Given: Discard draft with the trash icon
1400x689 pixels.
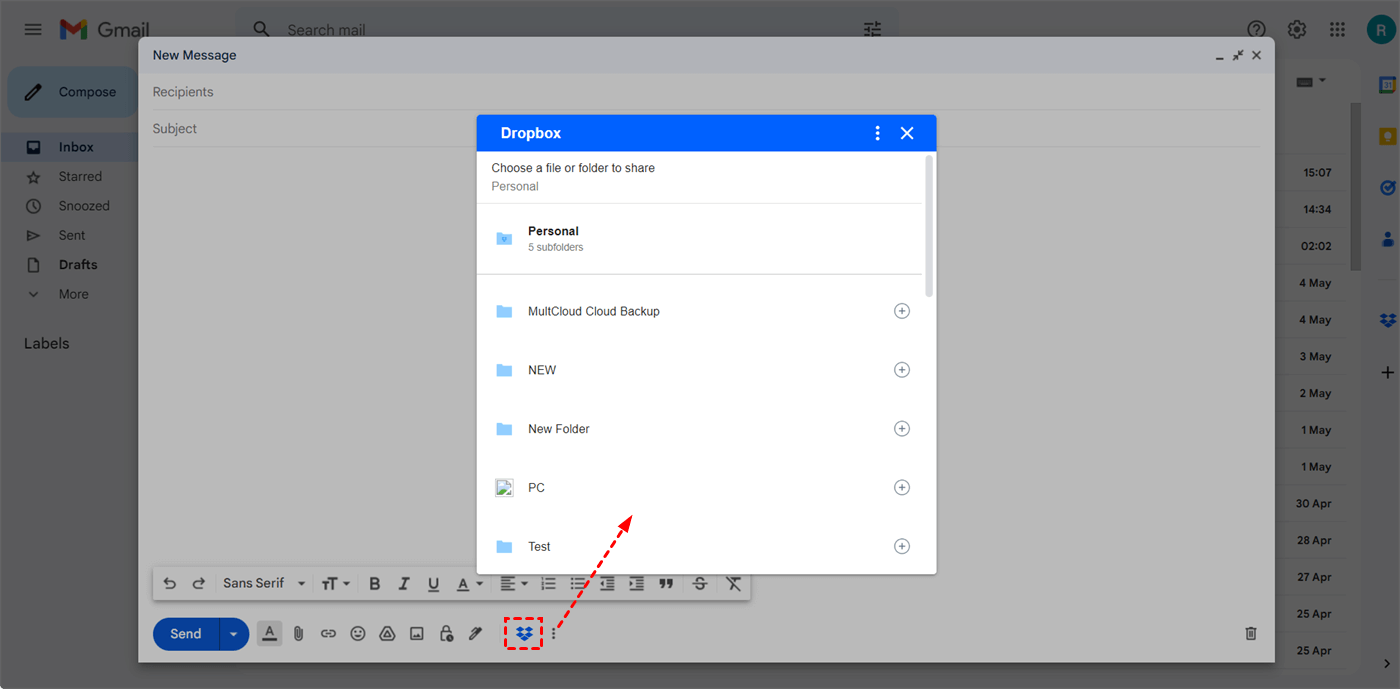Looking at the screenshot, I should click(1250, 633).
